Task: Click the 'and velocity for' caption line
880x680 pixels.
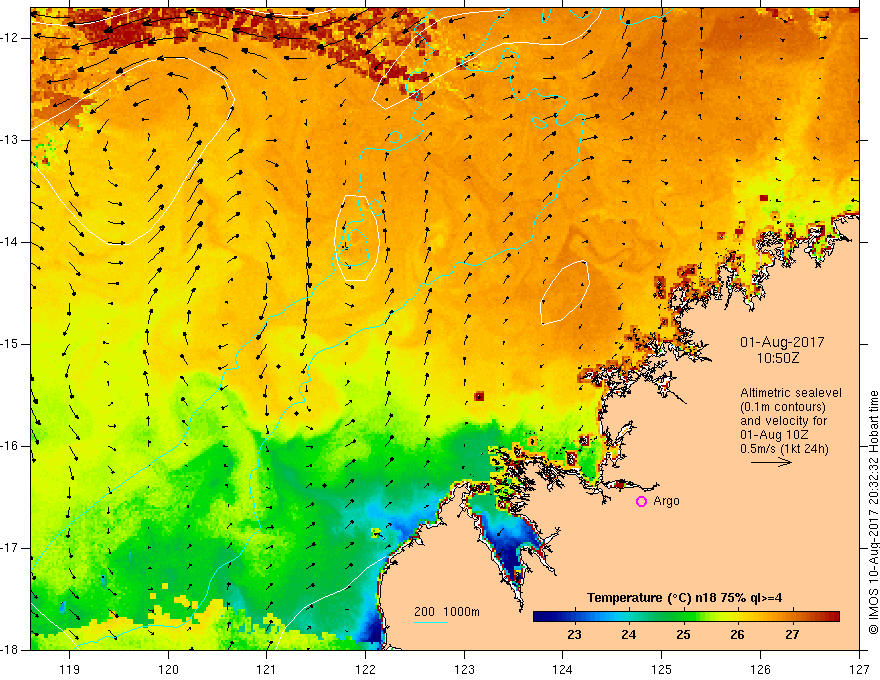Action: (x=783, y=421)
